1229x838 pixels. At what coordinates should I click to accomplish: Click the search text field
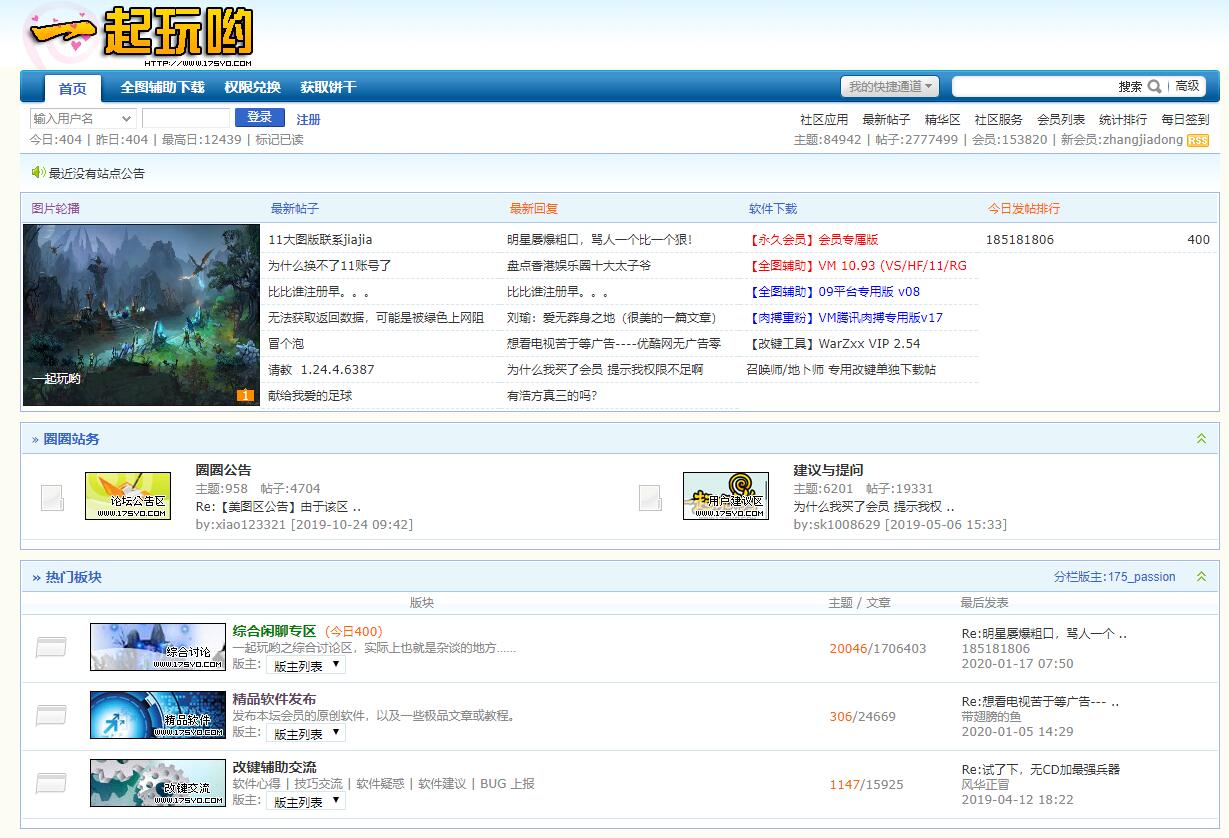[1034, 86]
